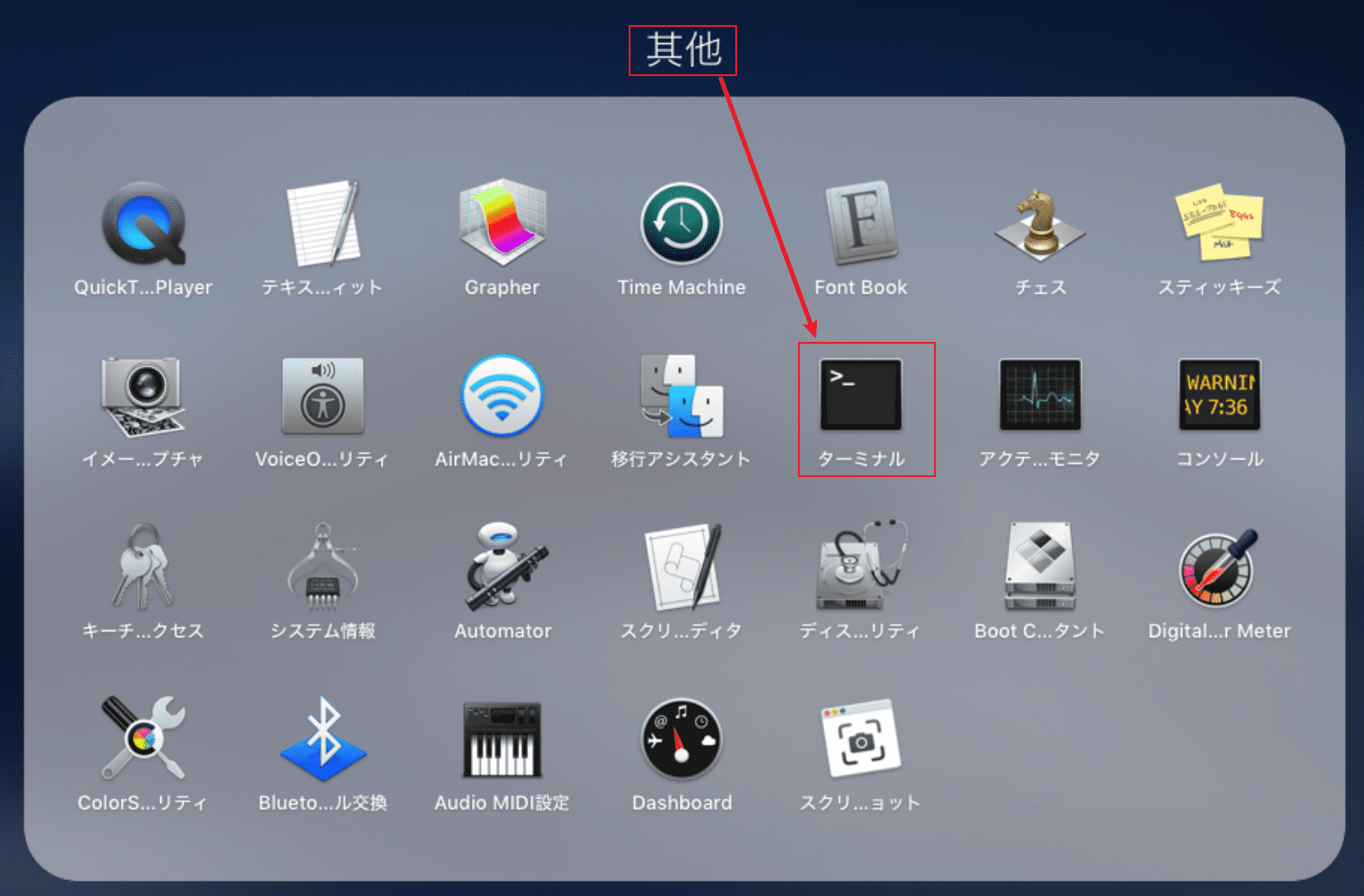The image size is (1364, 896).
Task: Open Audio MIDI設定 keyboard icon
Action: click(x=502, y=739)
